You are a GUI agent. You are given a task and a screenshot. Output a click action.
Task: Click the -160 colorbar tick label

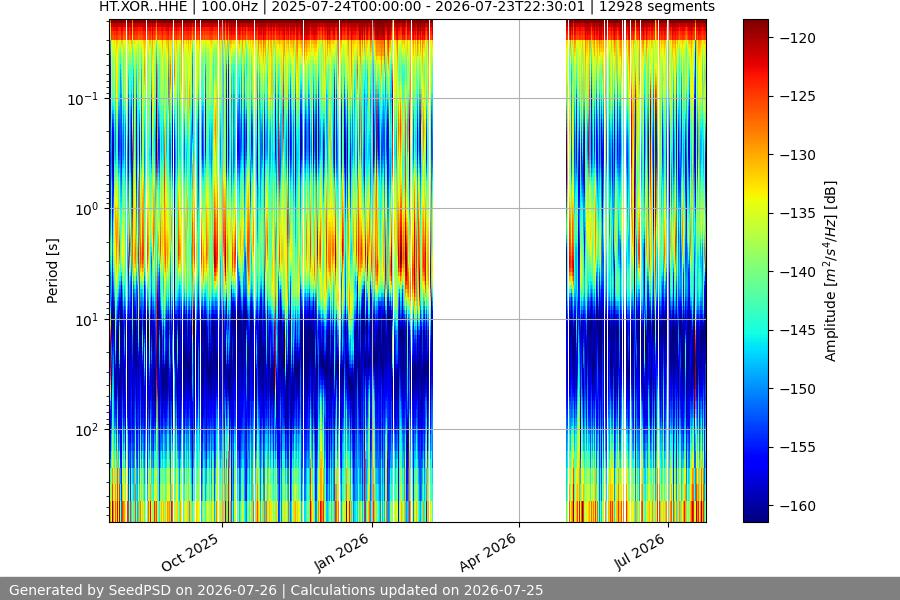point(798,505)
